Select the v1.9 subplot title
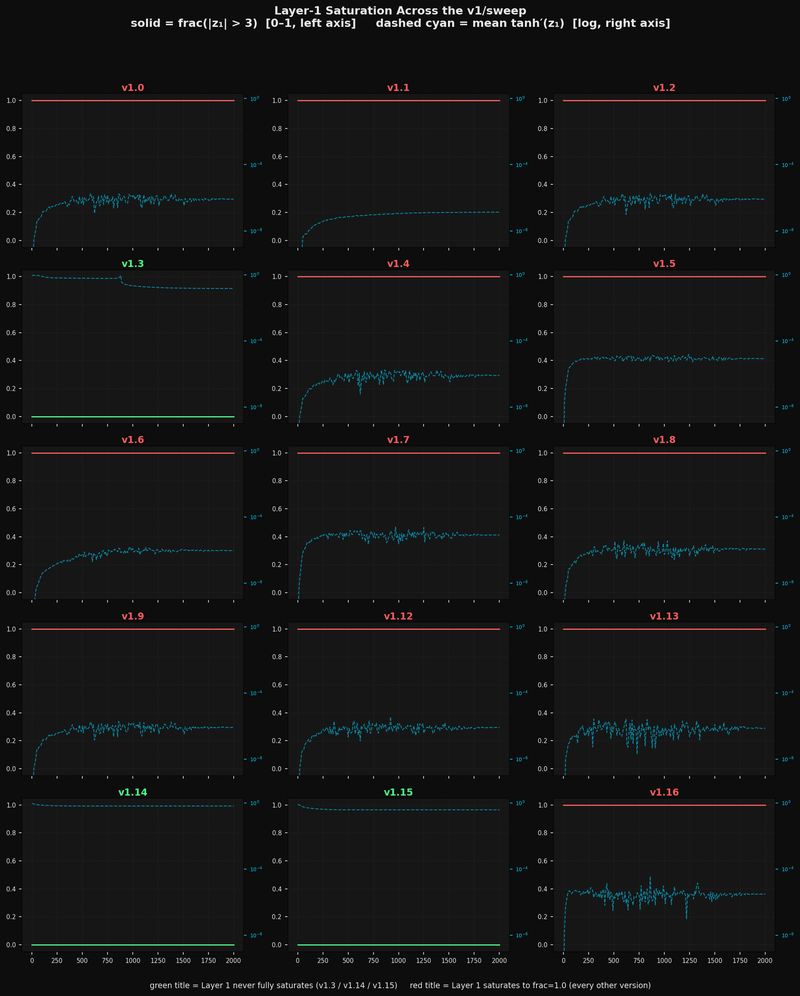The image size is (800, 996). 133,616
